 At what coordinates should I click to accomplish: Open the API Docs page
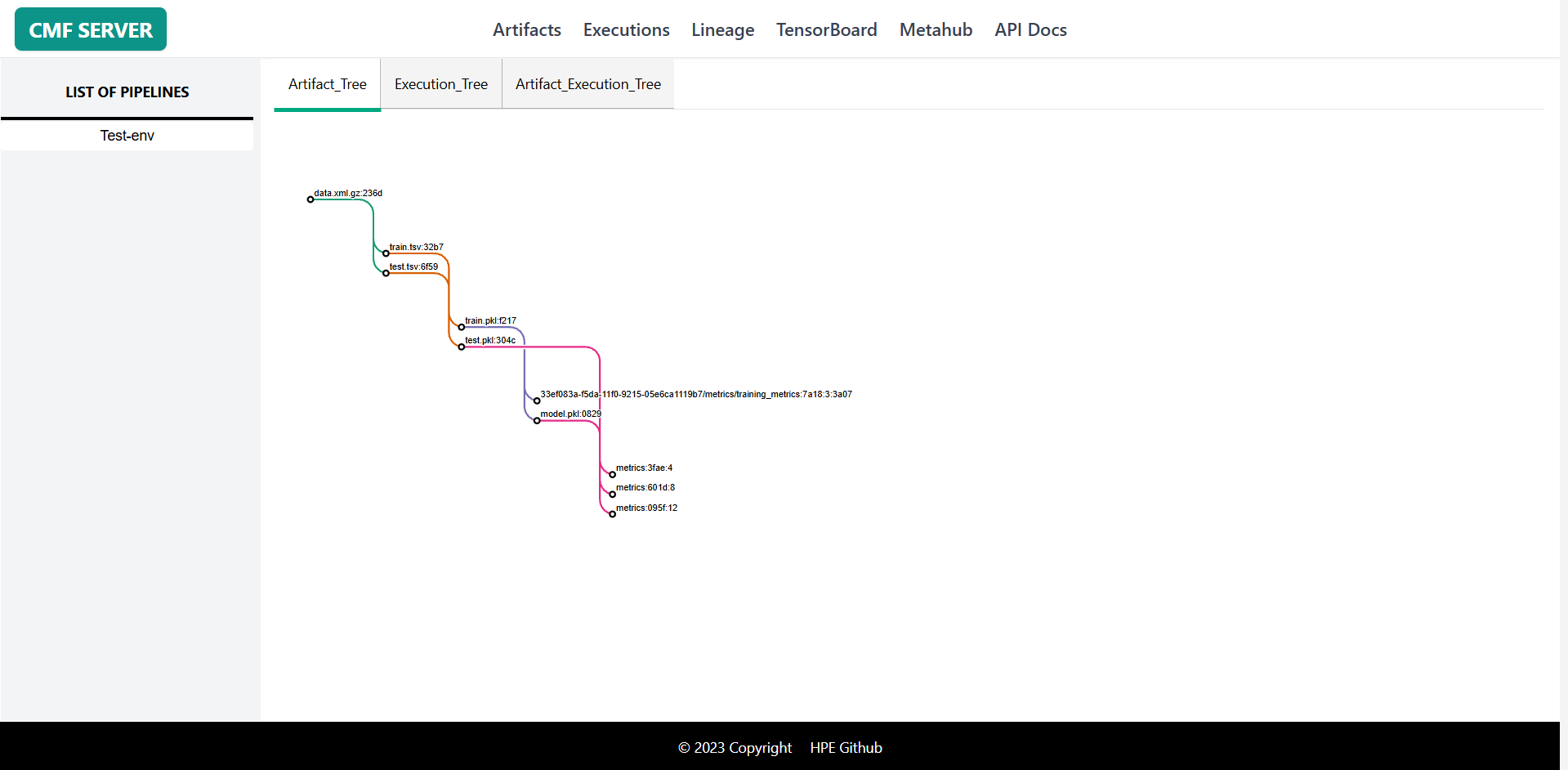(1030, 29)
